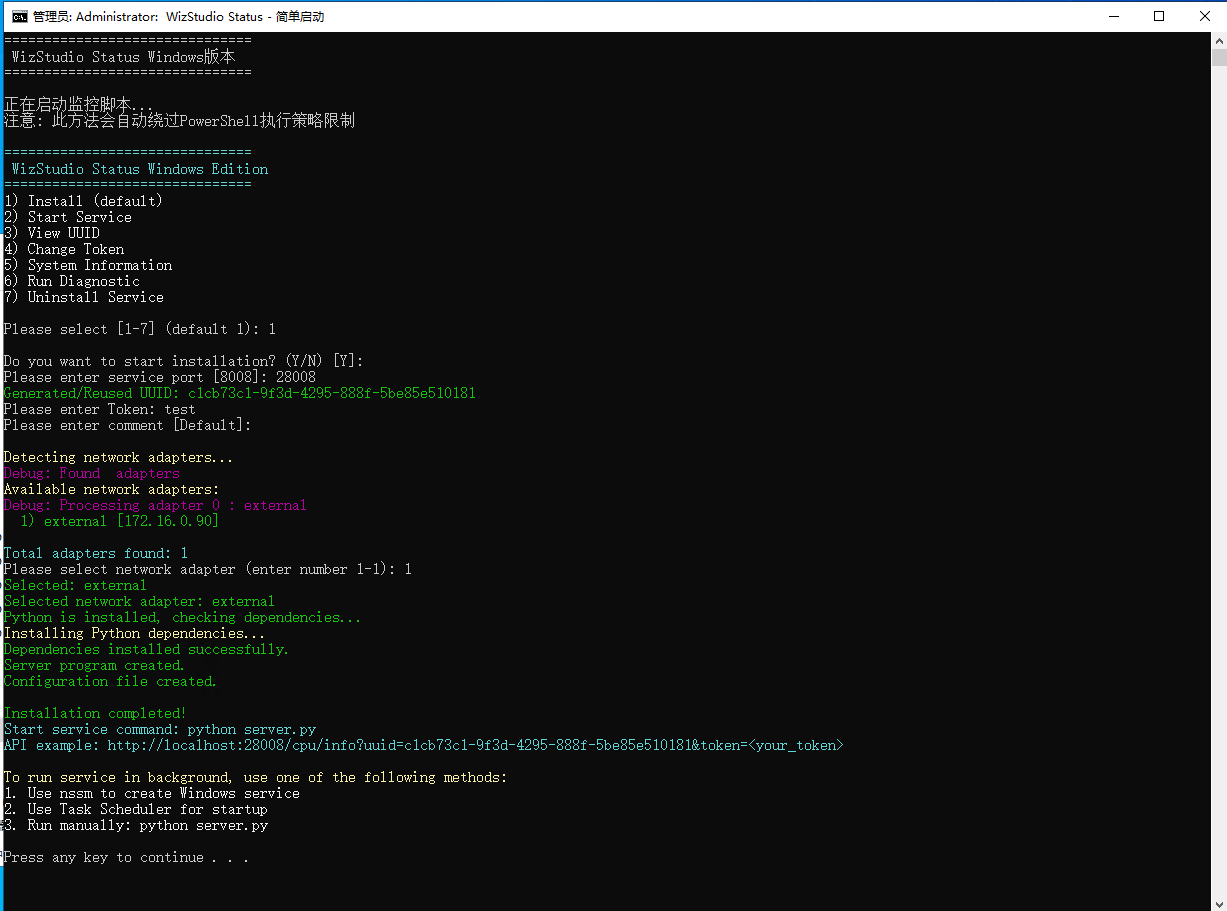Click the 'WizStudio Status Windows版本' header line
Screen dimensions: 1227x911
tap(124, 57)
